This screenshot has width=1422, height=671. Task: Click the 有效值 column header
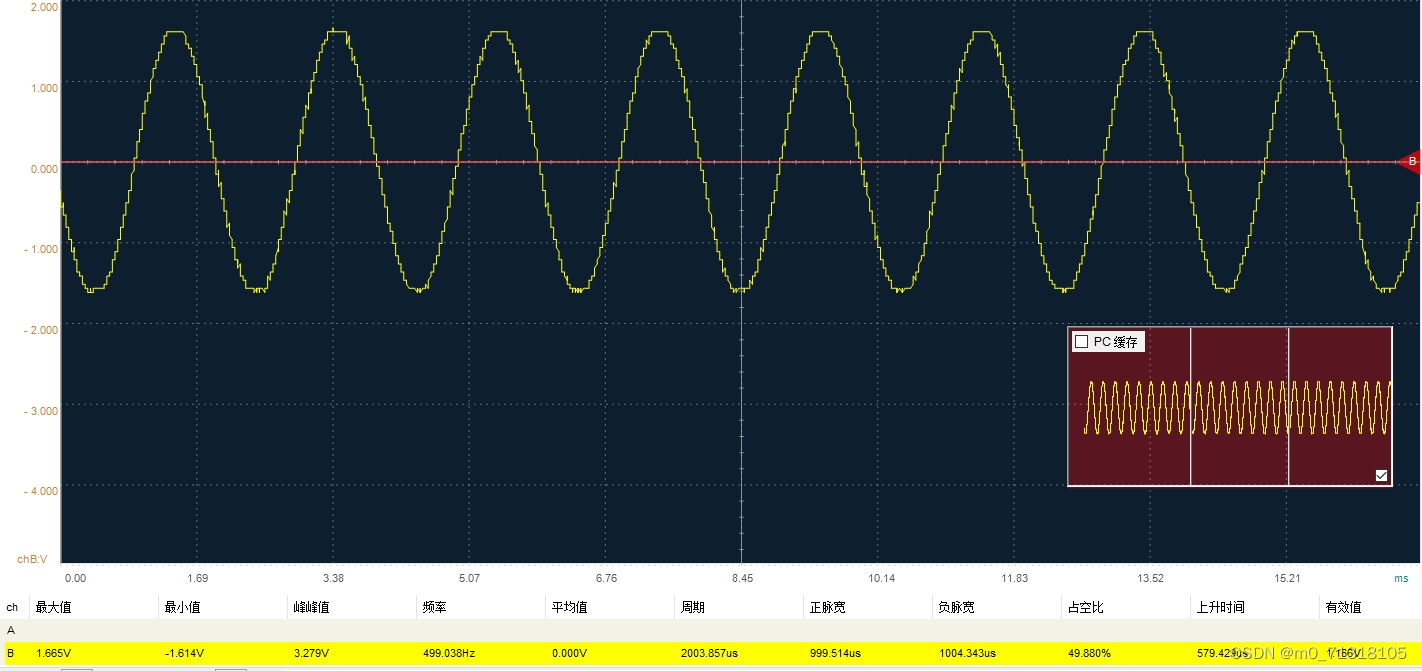(x=1343, y=607)
